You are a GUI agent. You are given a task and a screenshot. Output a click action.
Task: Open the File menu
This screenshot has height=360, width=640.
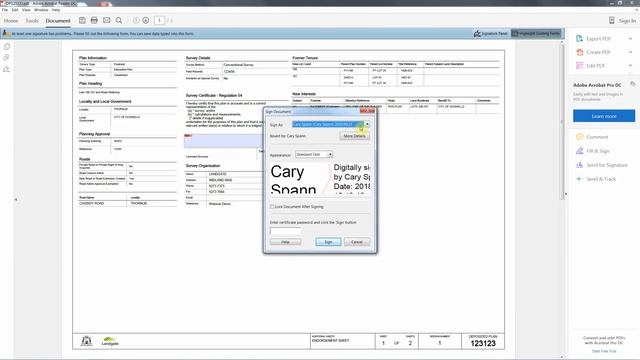coord(5,10)
